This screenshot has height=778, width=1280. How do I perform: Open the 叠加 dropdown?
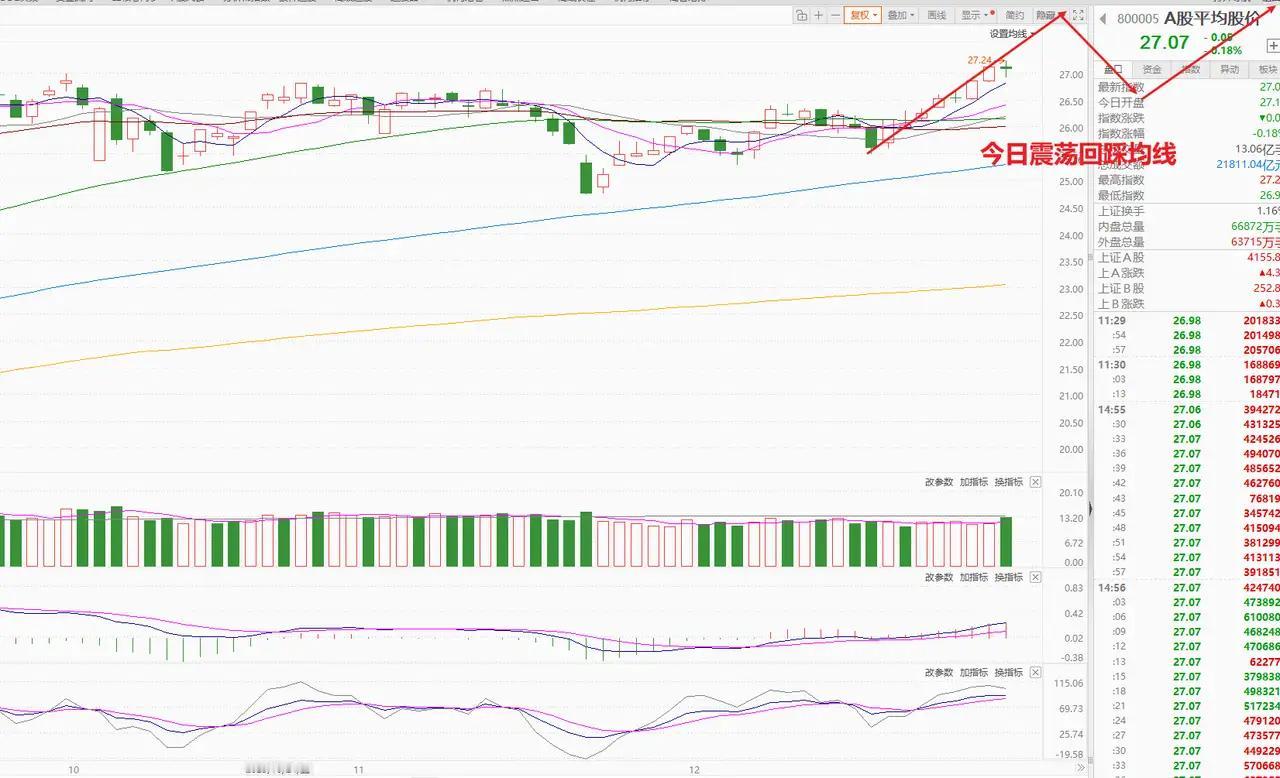(901, 15)
